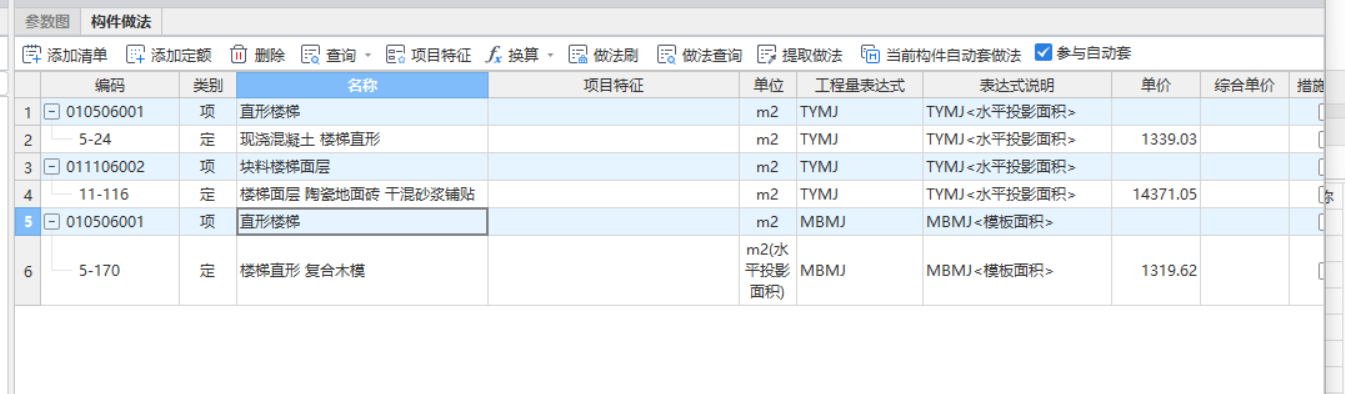Screen dimensions: 1345x394
Task: Click name cell 块料楼梯面层
Action: click(362, 167)
